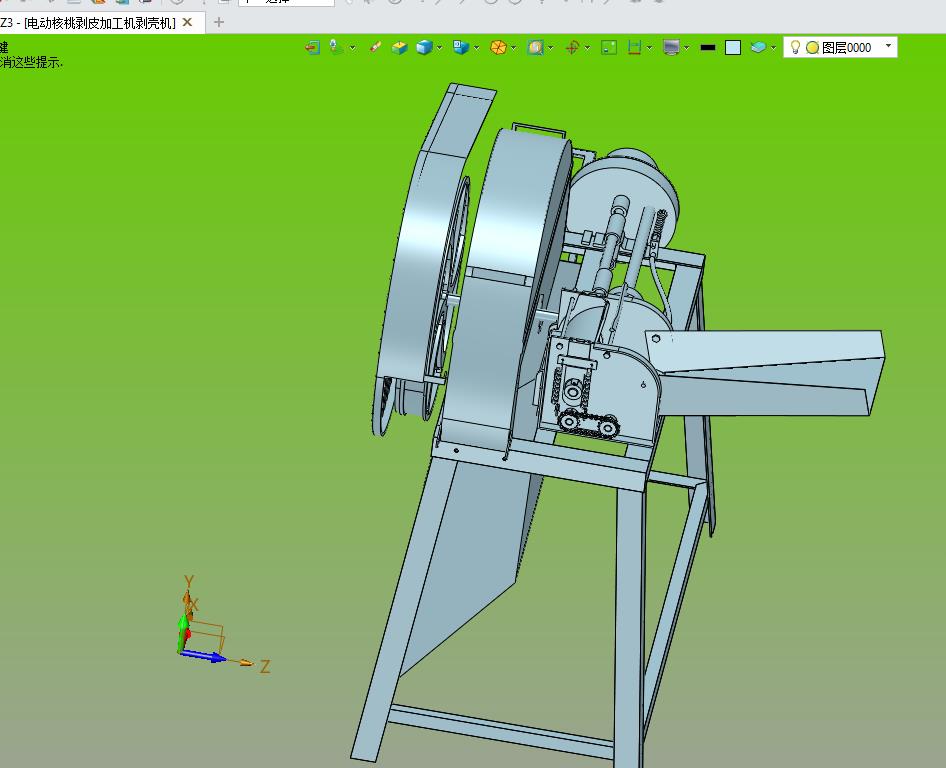
Task: Open dropdown next to blue stacked boxes icon
Action: pos(477,48)
